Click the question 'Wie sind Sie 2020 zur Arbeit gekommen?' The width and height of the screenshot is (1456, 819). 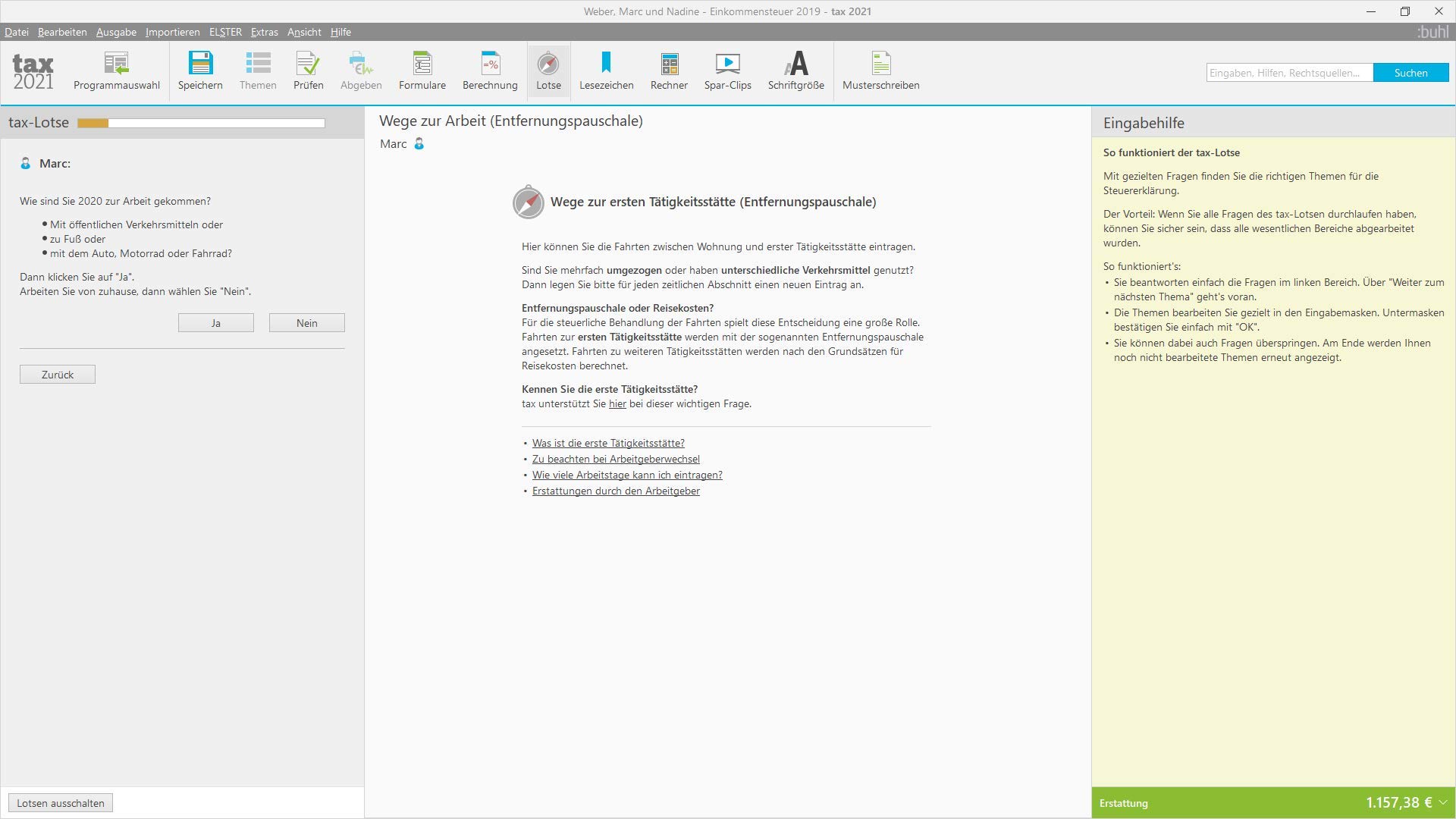[x=115, y=202]
